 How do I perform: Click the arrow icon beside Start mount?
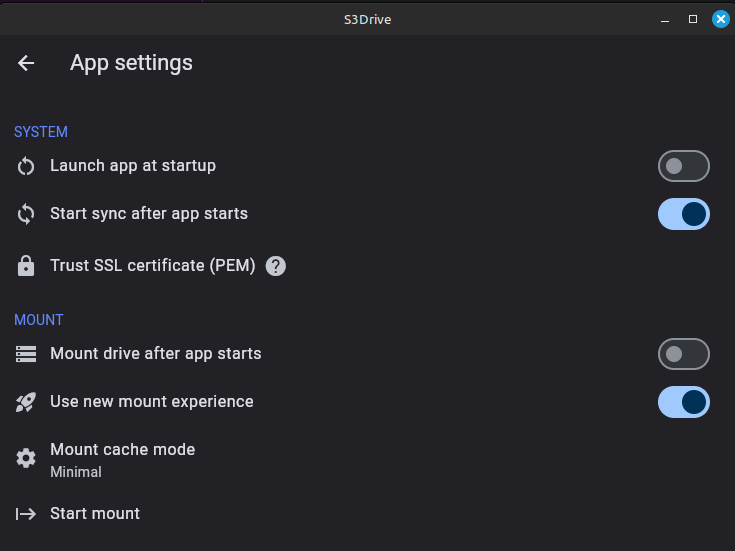coord(26,514)
